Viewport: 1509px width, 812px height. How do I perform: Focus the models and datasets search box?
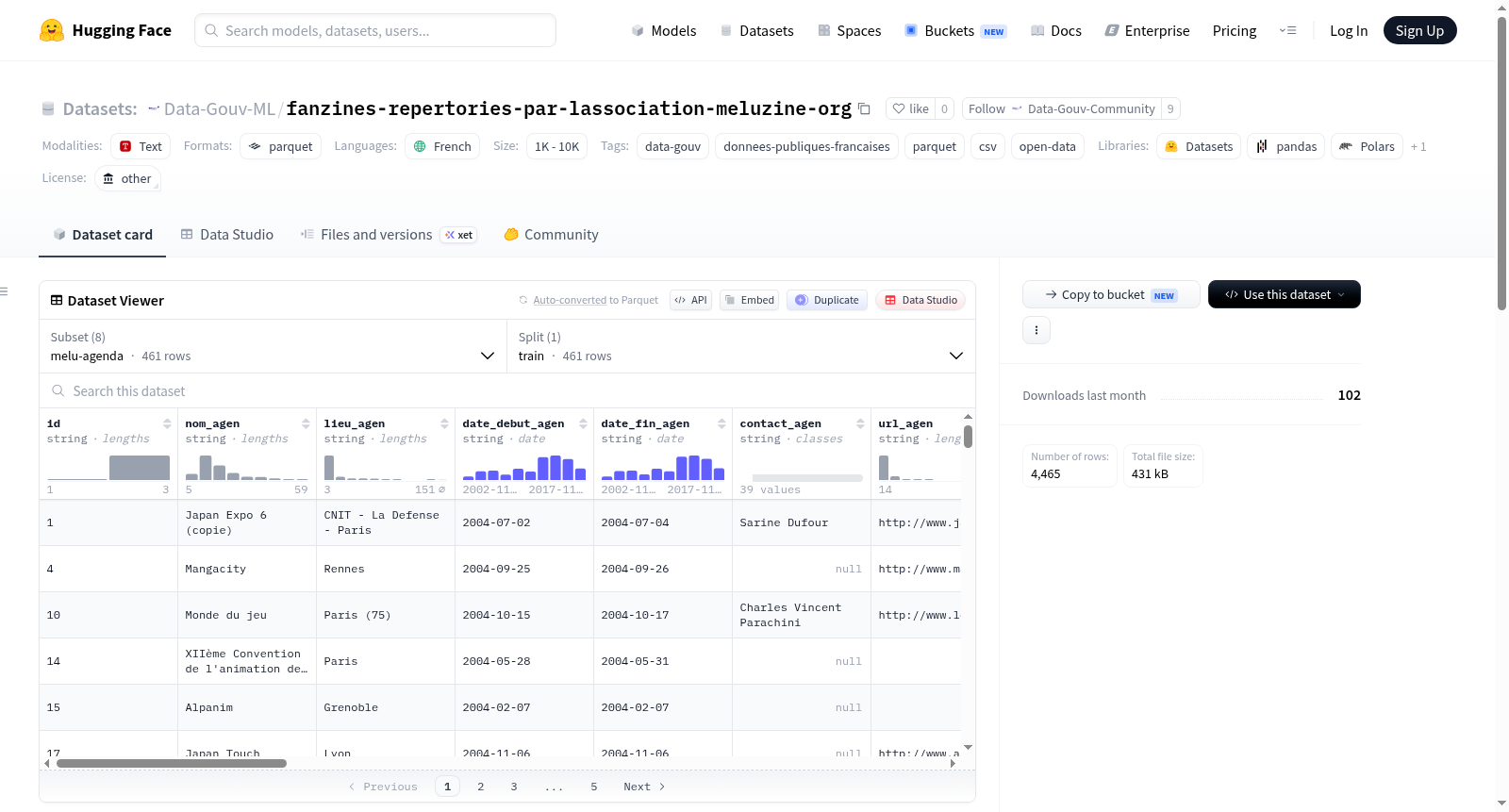pos(375,30)
